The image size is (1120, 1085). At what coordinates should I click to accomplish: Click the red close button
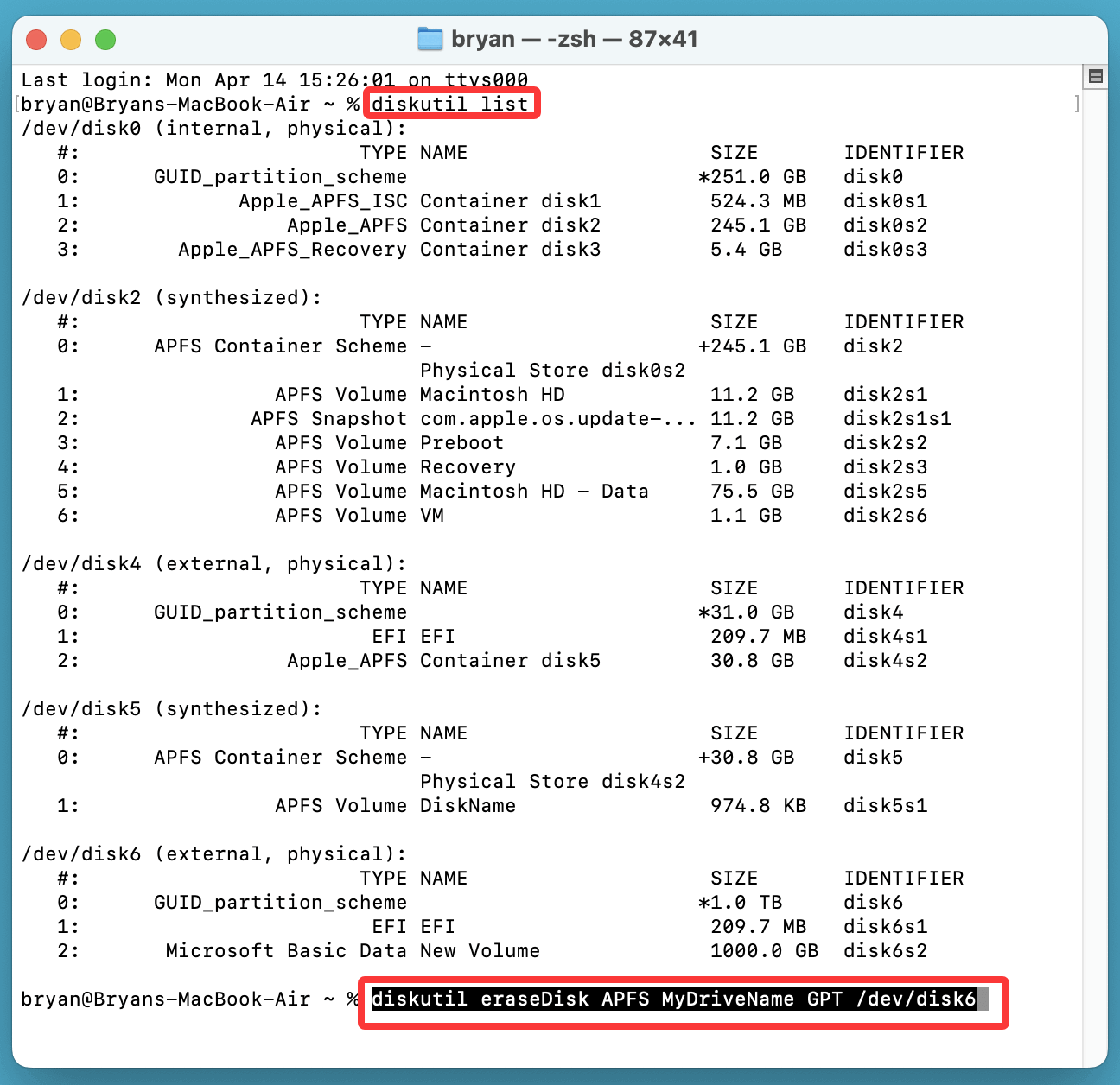tap(36, 39)
